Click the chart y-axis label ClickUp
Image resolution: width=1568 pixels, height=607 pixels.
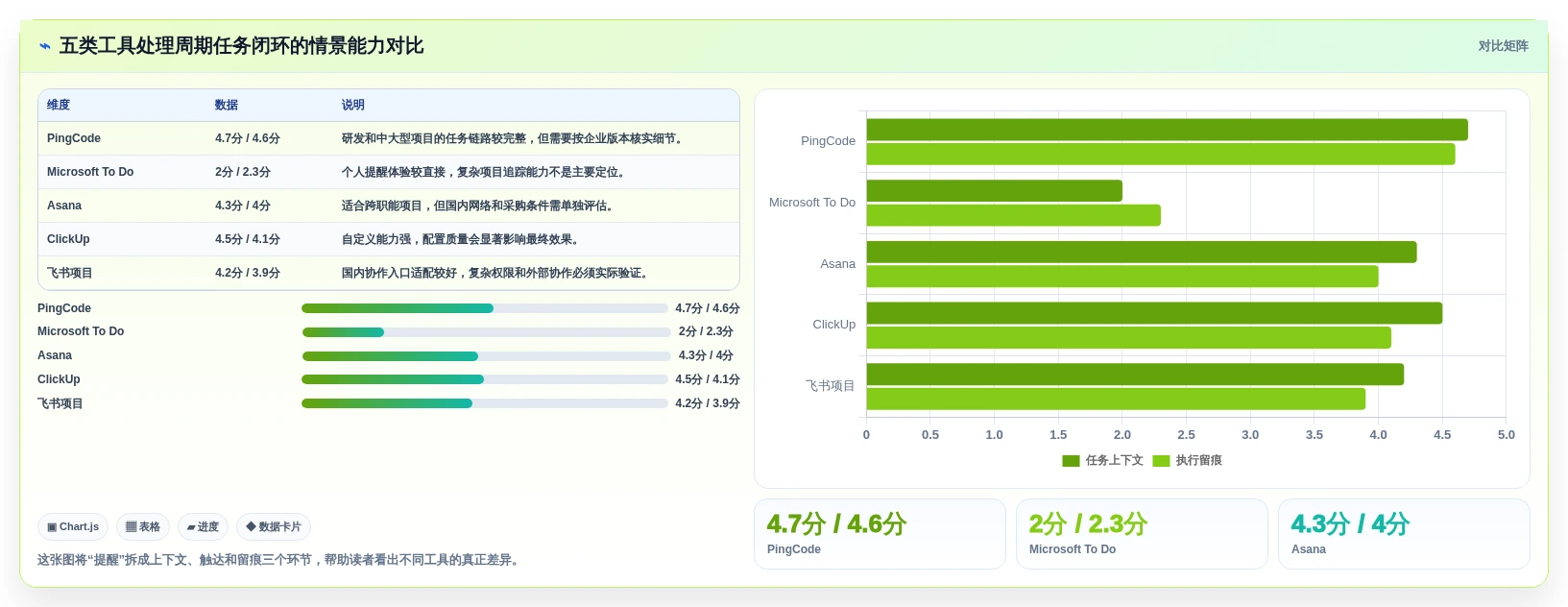pos(833,325)
